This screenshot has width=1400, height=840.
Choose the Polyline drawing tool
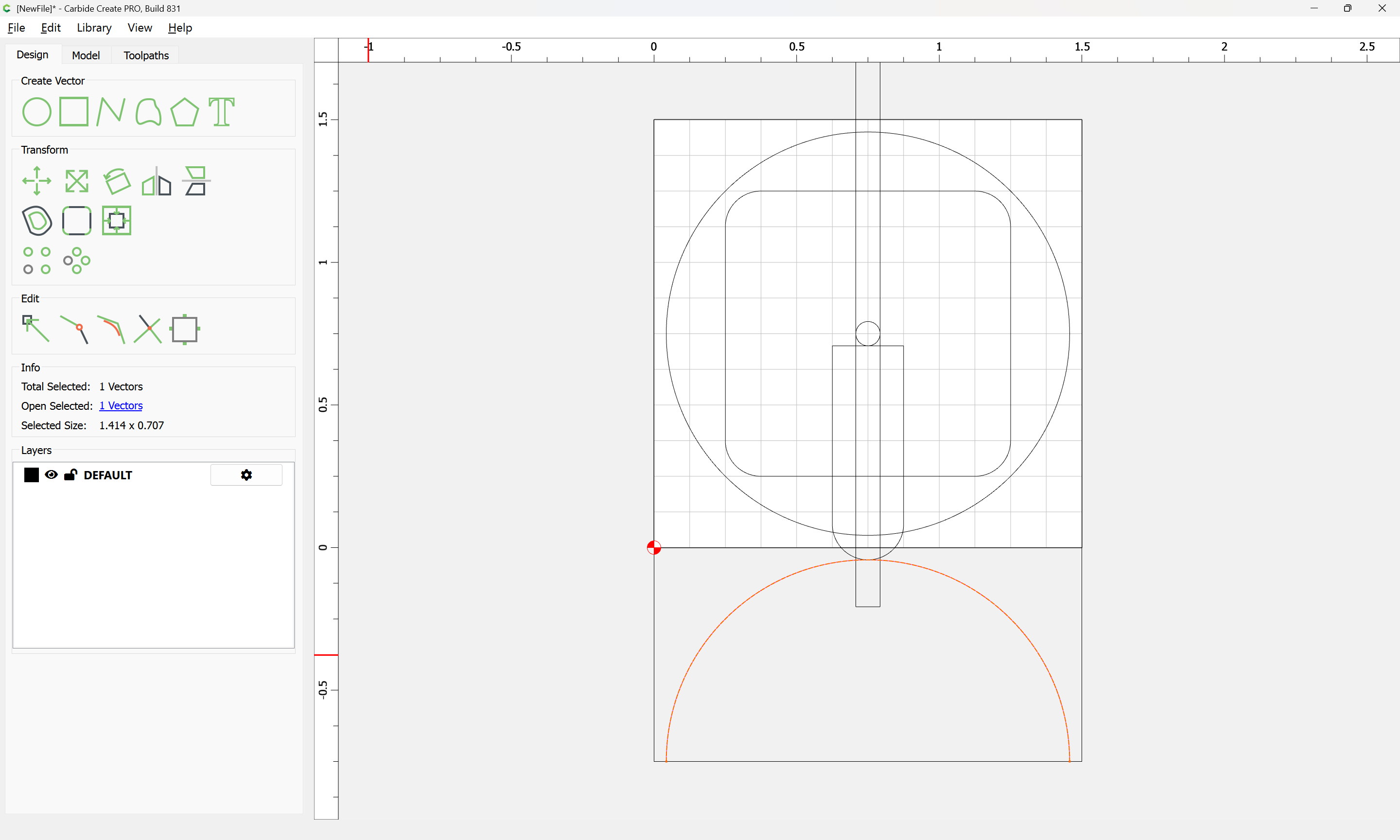110,111
